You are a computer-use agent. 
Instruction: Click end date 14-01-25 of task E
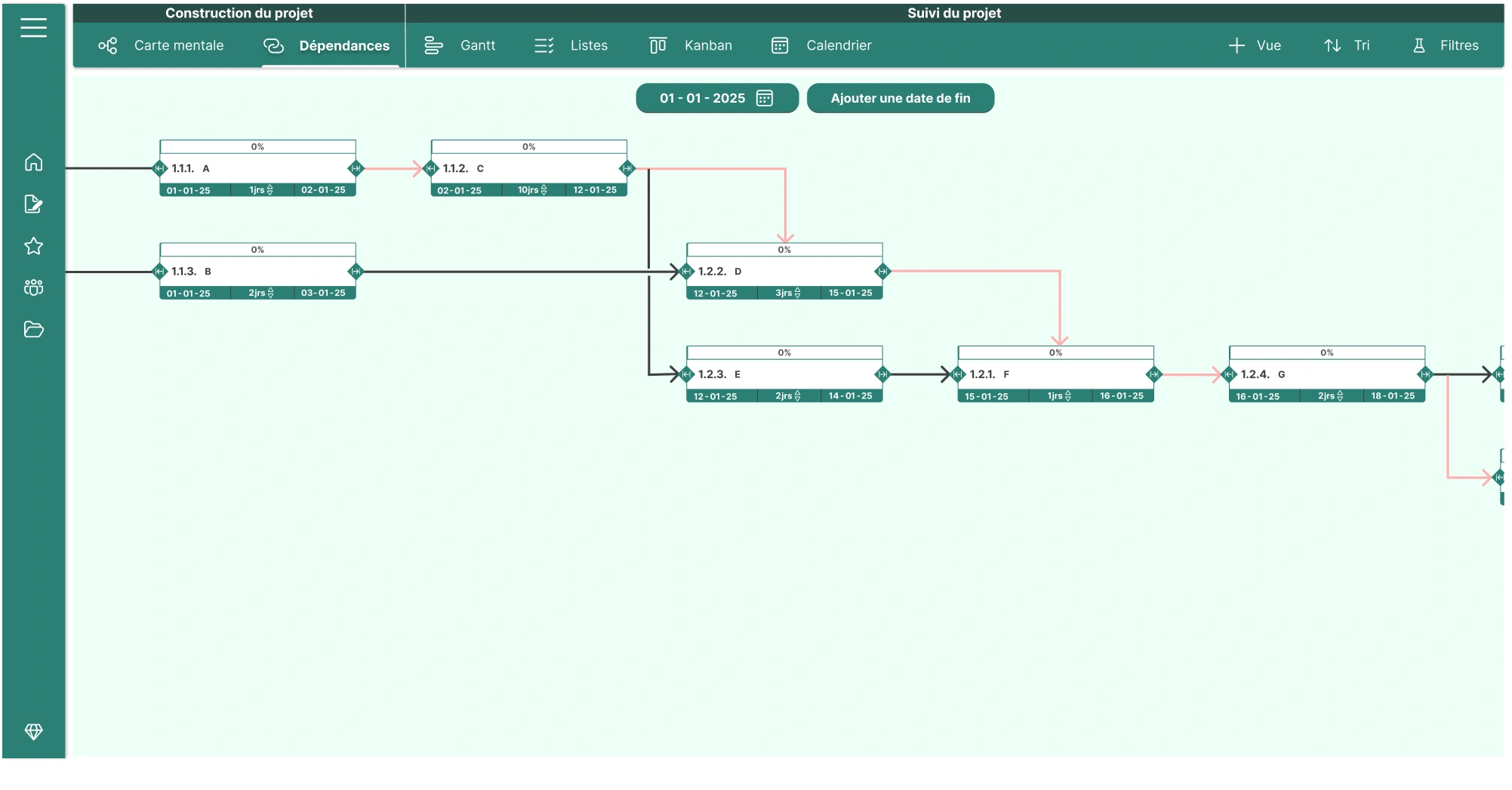click(850, 395)
